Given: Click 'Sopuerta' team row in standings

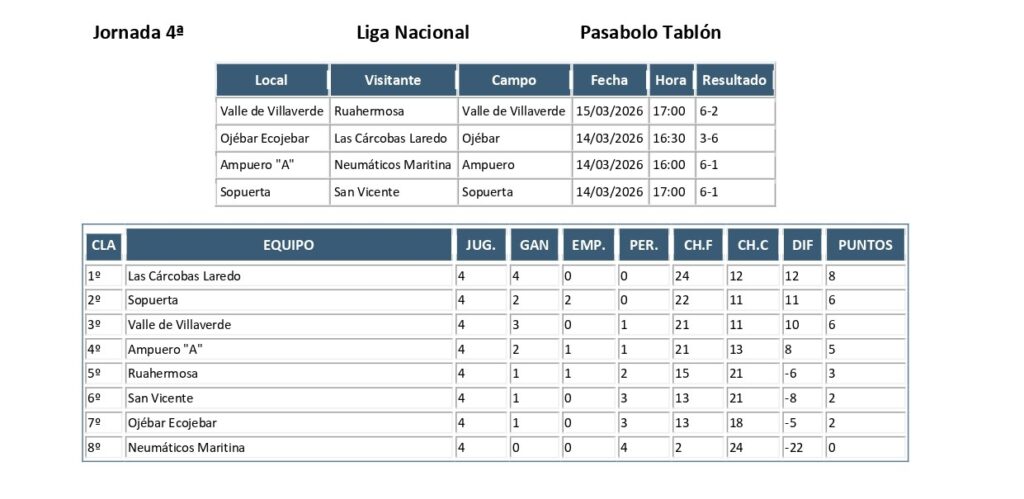Looking at the screenshot, I should pos(153,300).
